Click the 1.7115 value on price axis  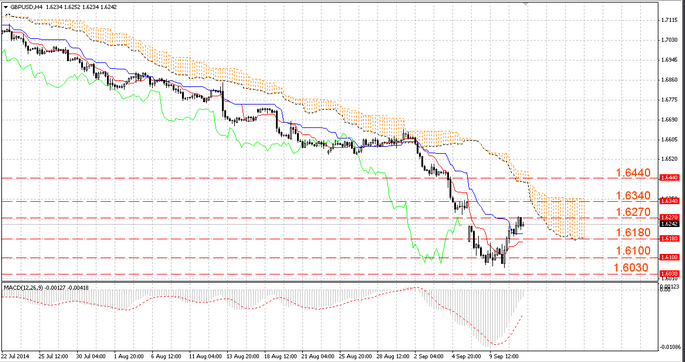pos(669,20)
